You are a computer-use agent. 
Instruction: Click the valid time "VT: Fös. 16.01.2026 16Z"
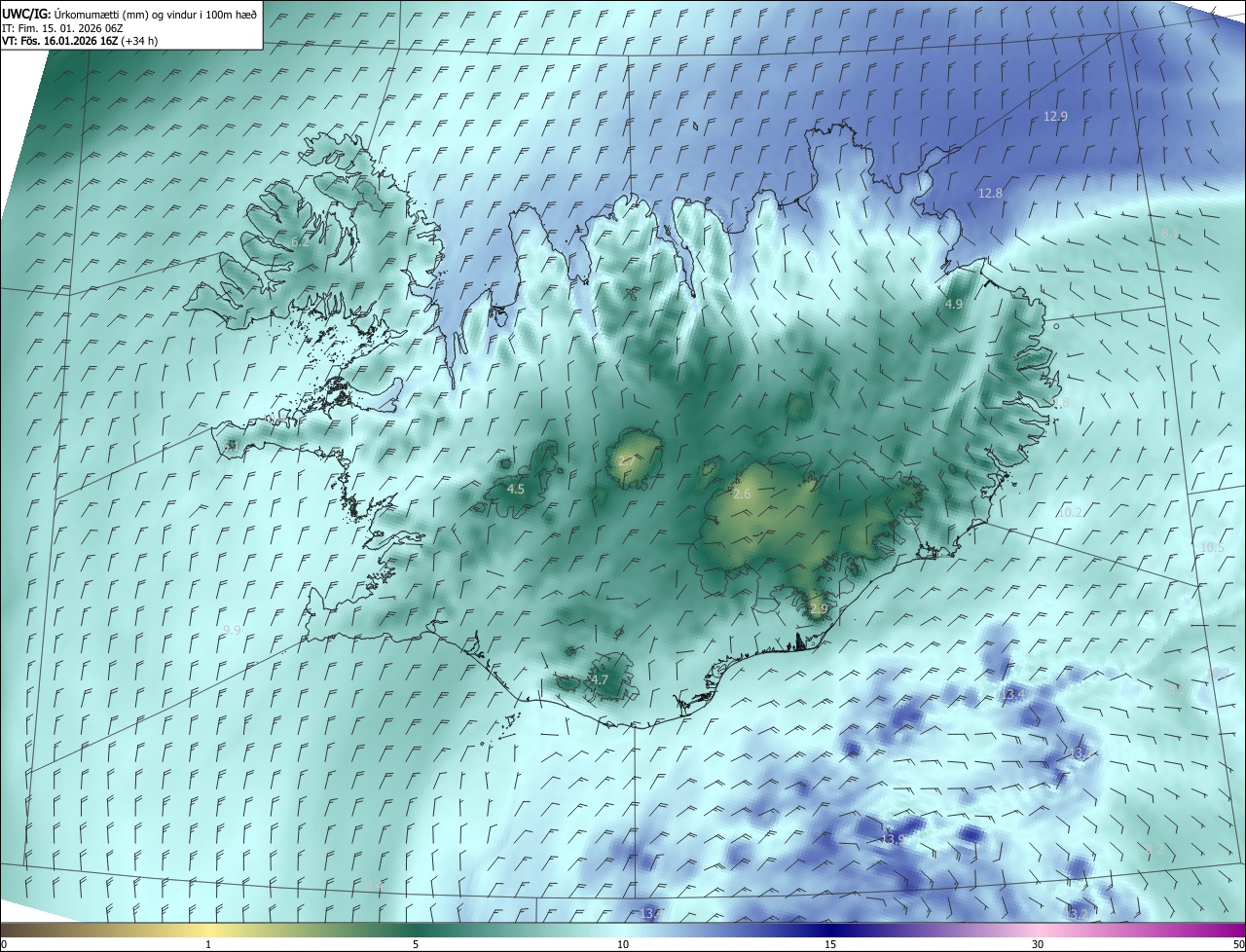click(x=59, y=41)
